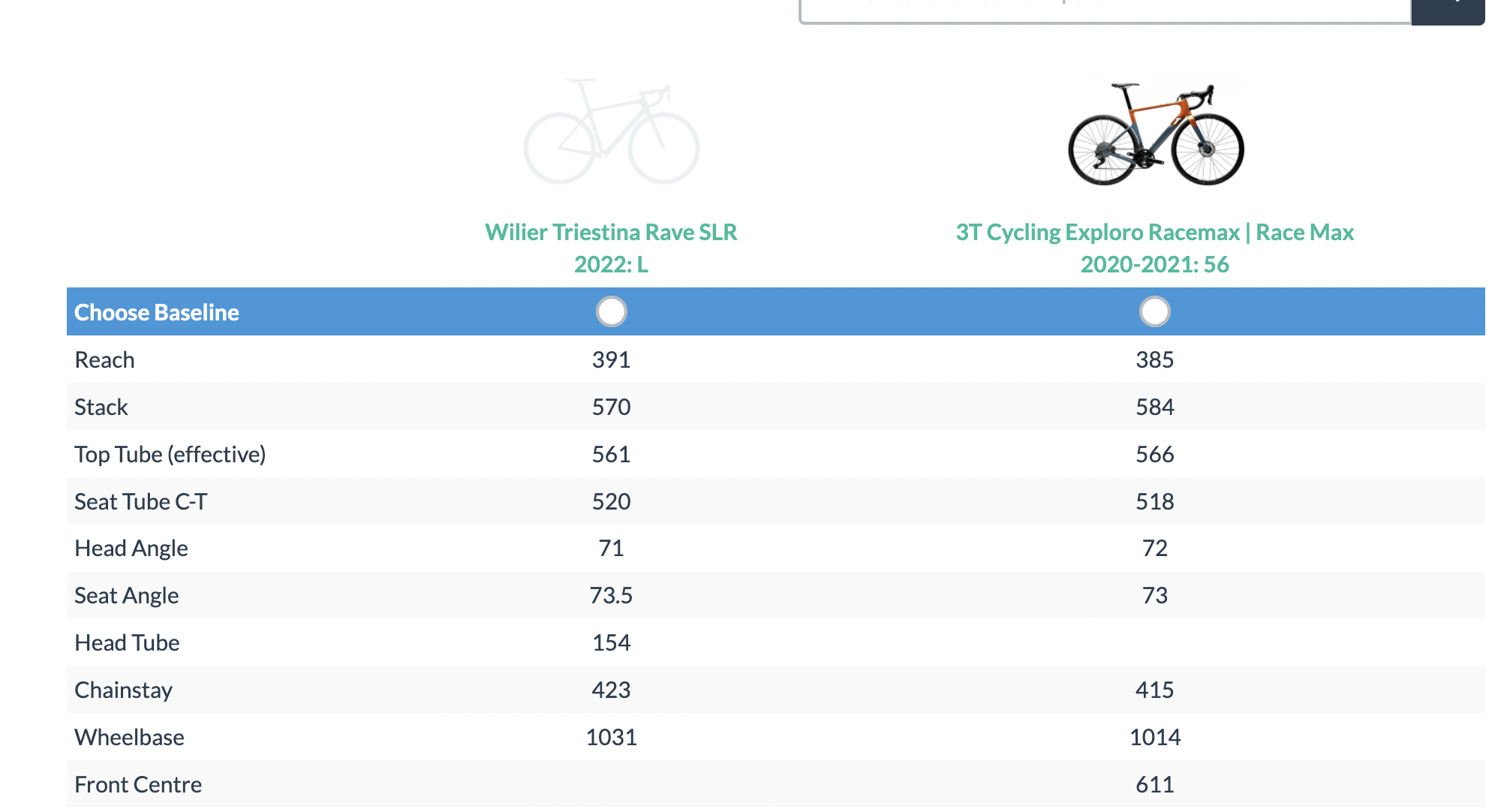Click the Stack row label

coord(101,408)
